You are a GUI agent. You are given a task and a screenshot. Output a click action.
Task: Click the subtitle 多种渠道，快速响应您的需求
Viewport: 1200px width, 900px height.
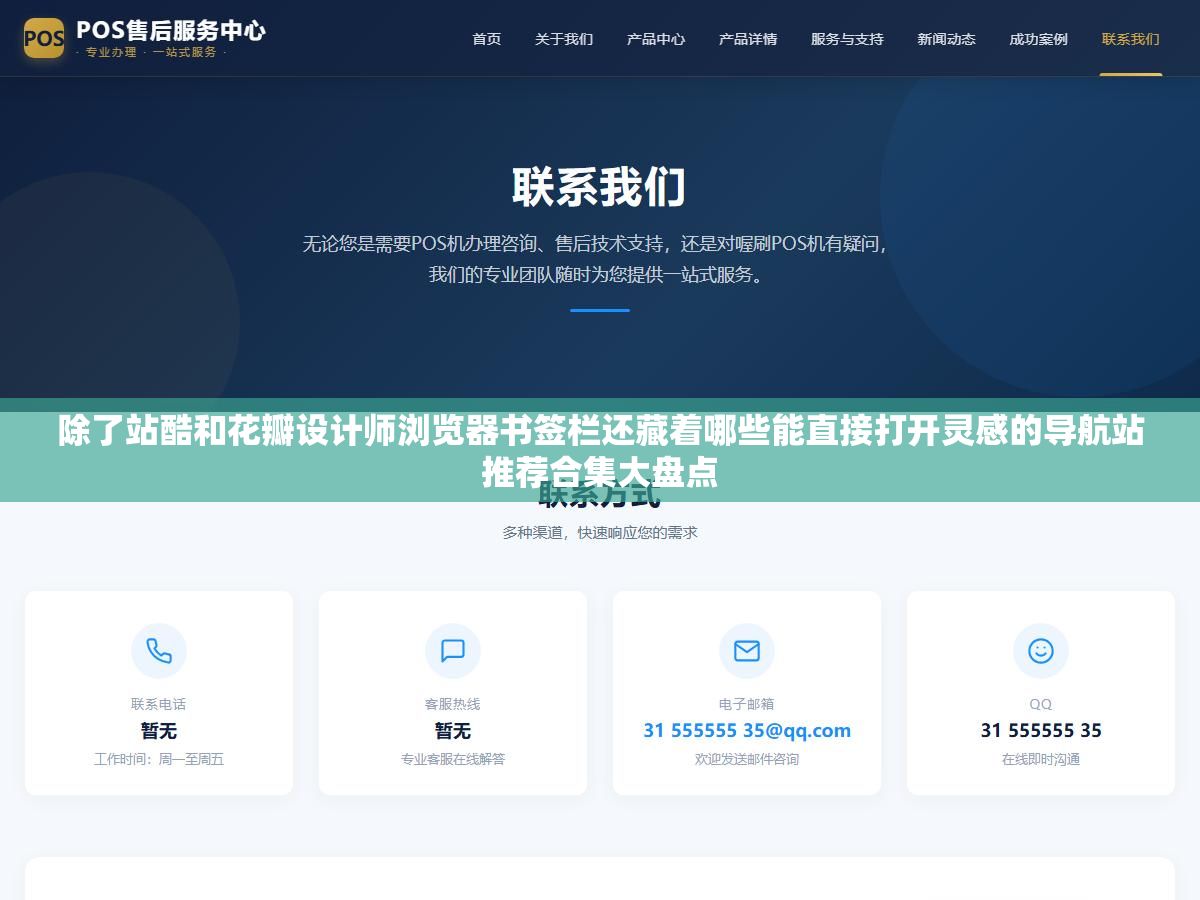[600, 533]
